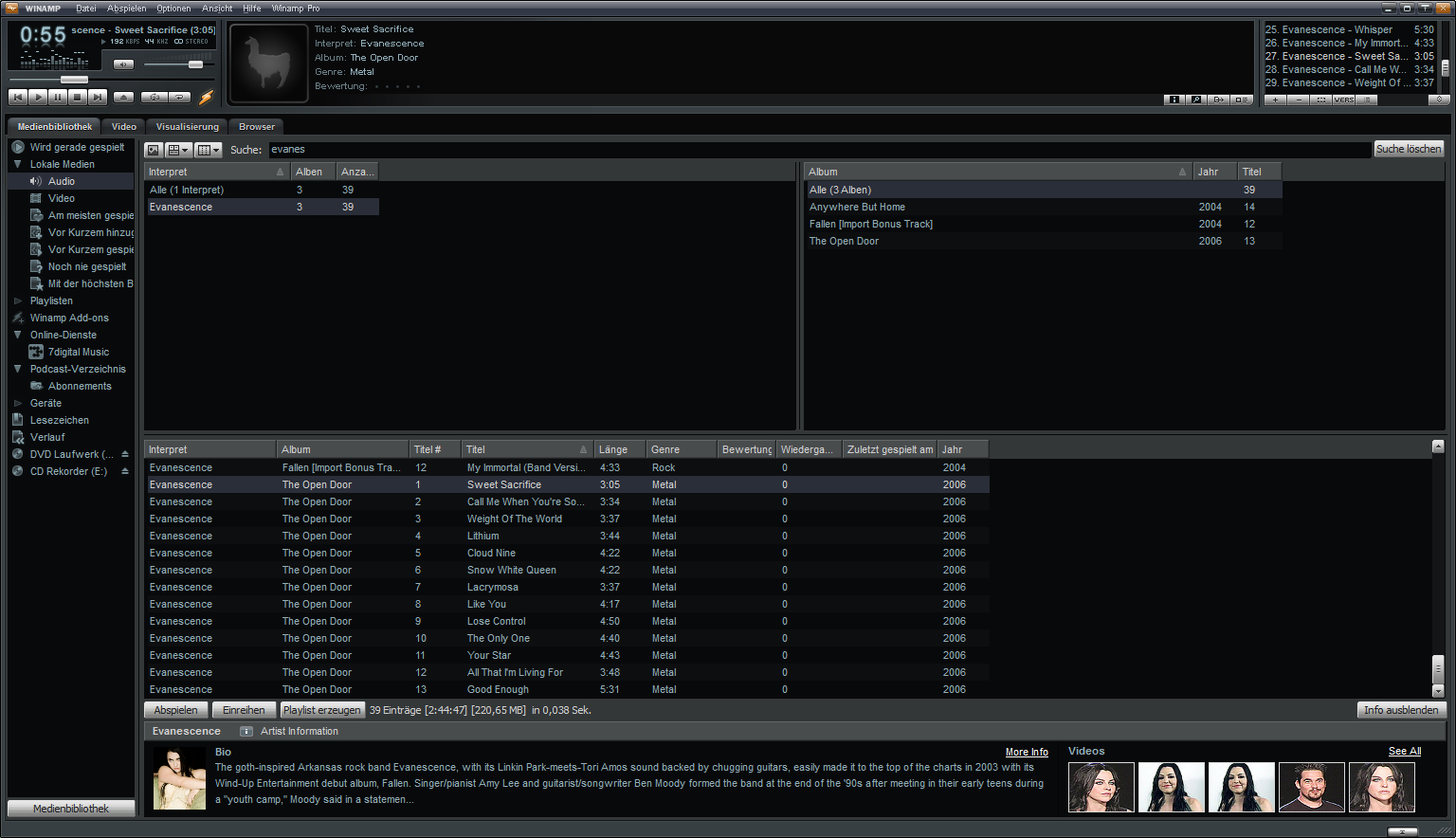Screen dimensions: 1456x838
Task: Click the Suche löschen button
Action: coord(1408,149)
